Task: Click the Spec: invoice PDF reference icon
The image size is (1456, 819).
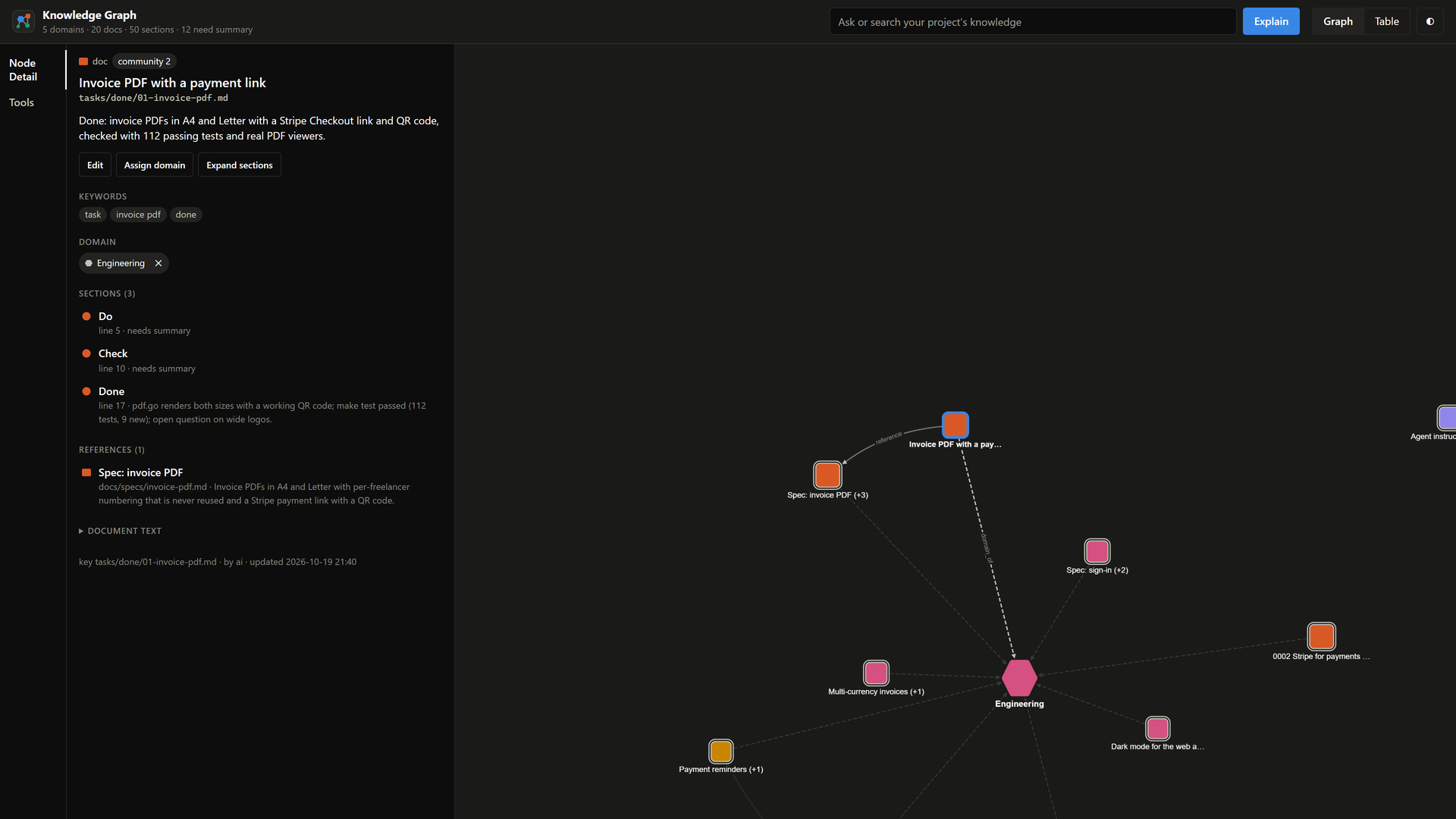Action: 86,472
